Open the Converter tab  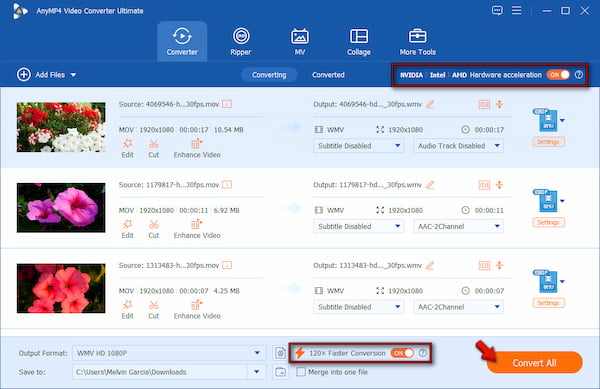182,41
